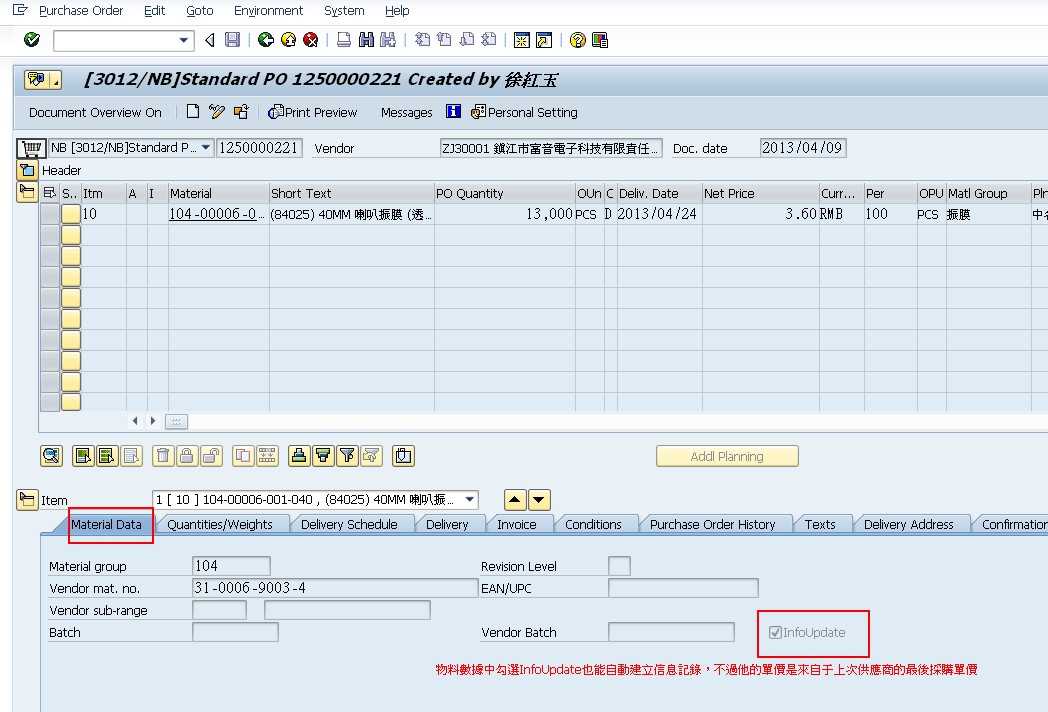
Task: Click the table scroll left arrow
Action: [135, 421]
